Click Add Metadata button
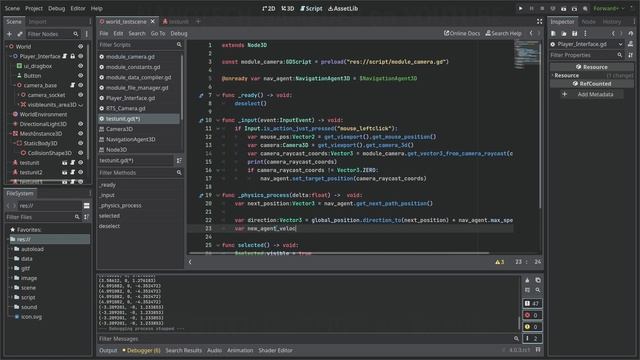Screen dimensions: 640x360 point(591,94)
